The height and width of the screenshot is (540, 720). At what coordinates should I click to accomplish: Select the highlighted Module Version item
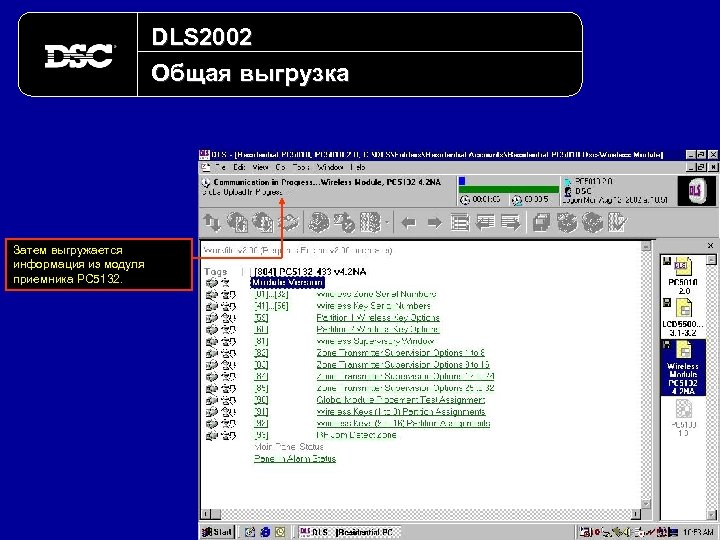tap(287, 282)
